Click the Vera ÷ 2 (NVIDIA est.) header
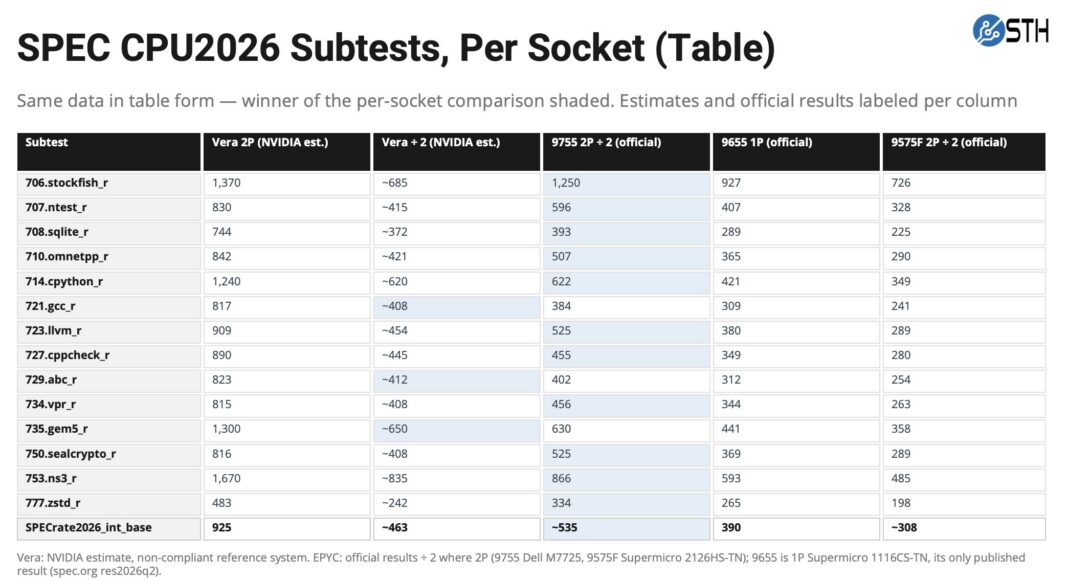 click(456, 151)
